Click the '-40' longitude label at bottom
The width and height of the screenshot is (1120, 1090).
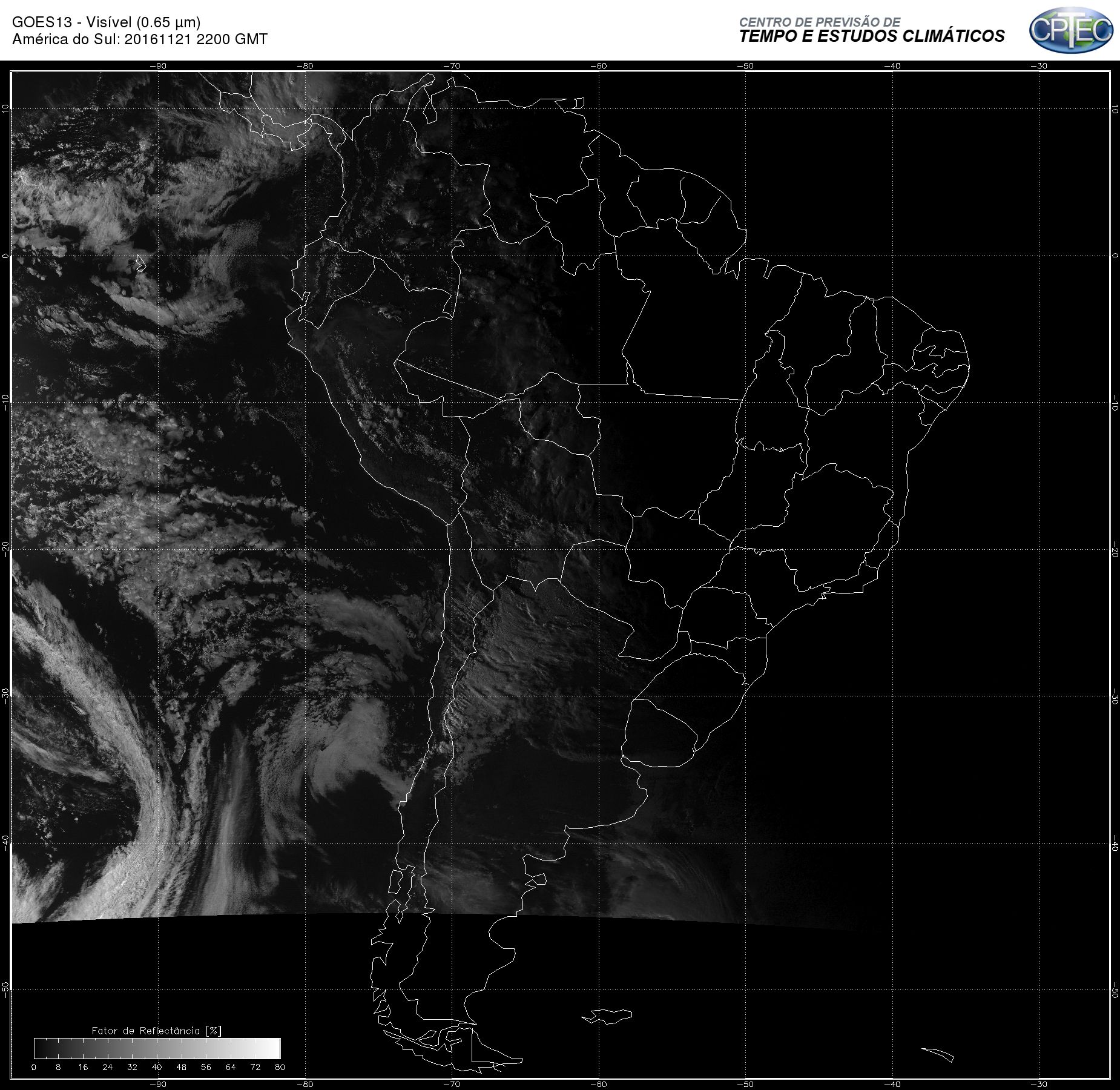click(x=892, y=1084)
